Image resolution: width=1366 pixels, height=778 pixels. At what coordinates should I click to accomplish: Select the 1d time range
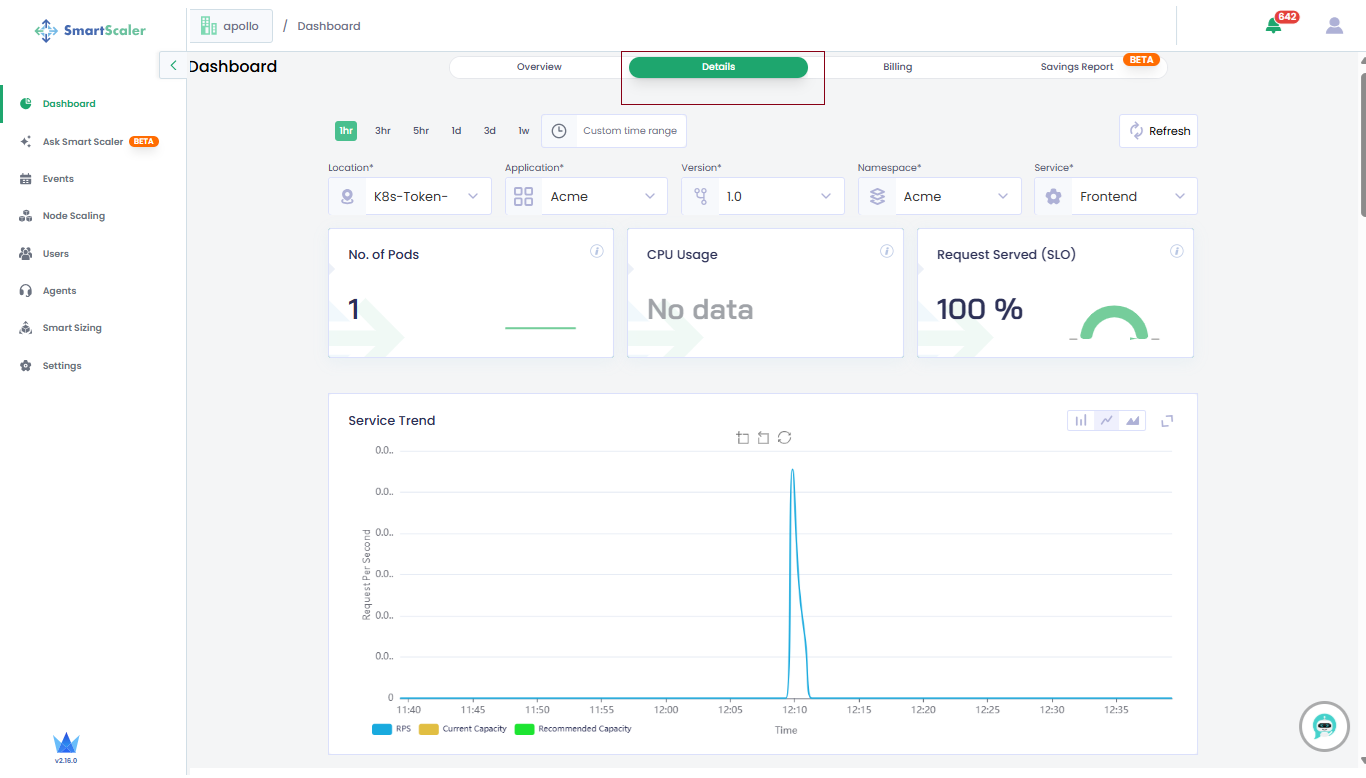pyautogui.click(x=456, y=131)
